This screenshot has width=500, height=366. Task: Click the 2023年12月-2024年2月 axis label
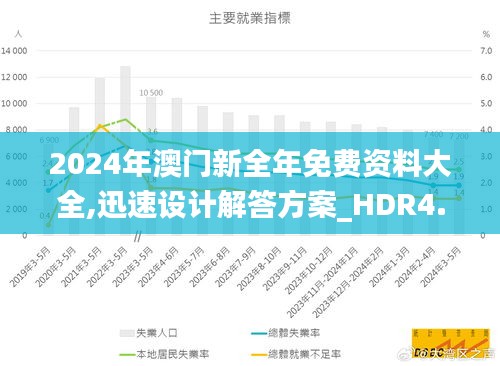pos(348,282)
